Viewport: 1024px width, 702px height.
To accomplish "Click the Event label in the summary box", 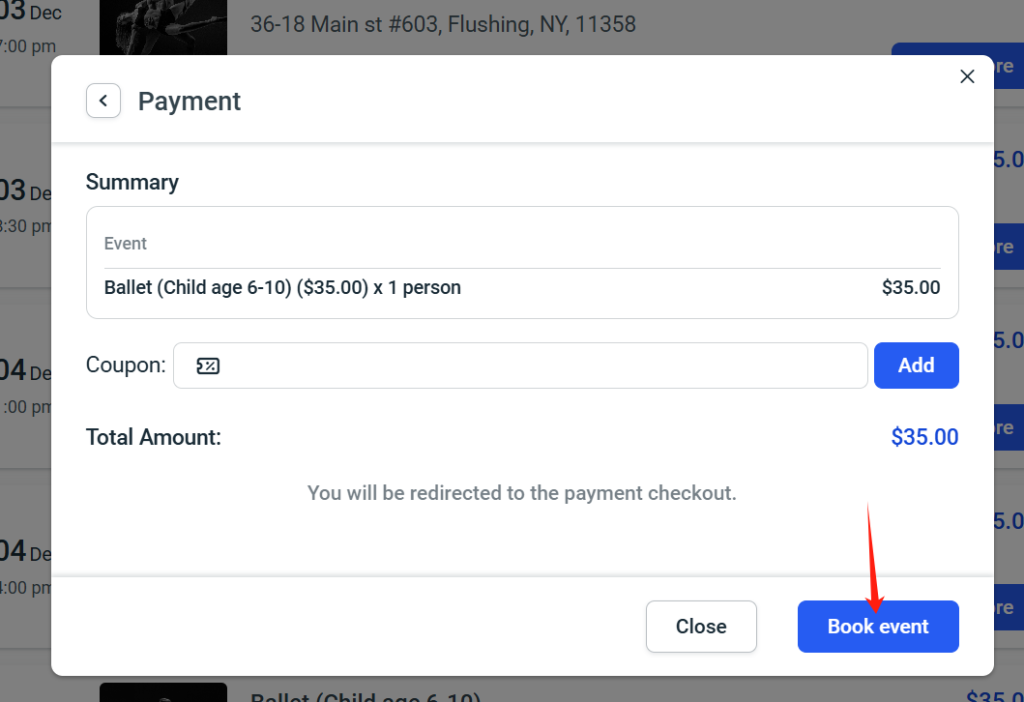I will [x=125, y=243].
